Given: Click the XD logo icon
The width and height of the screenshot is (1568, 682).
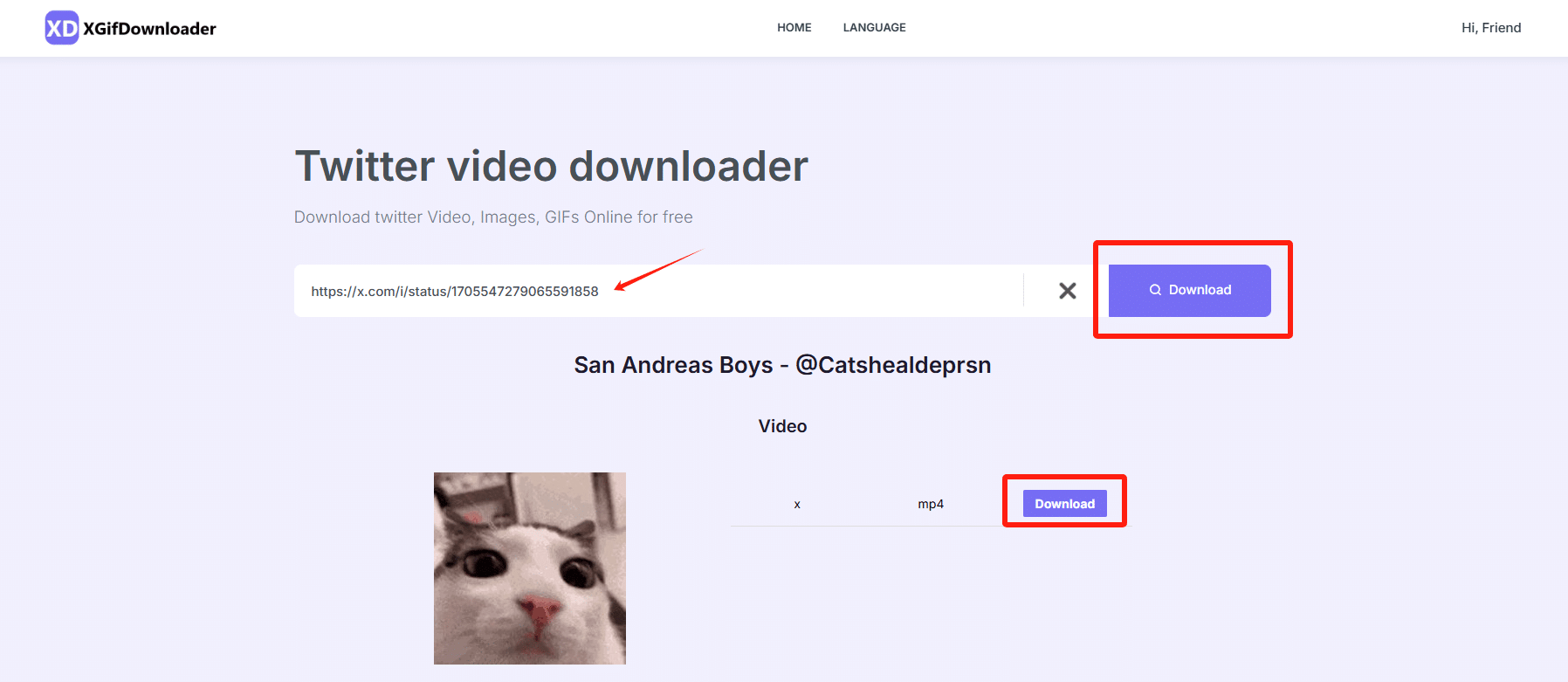Looking at the screenshot, I should tap(62, 28).
